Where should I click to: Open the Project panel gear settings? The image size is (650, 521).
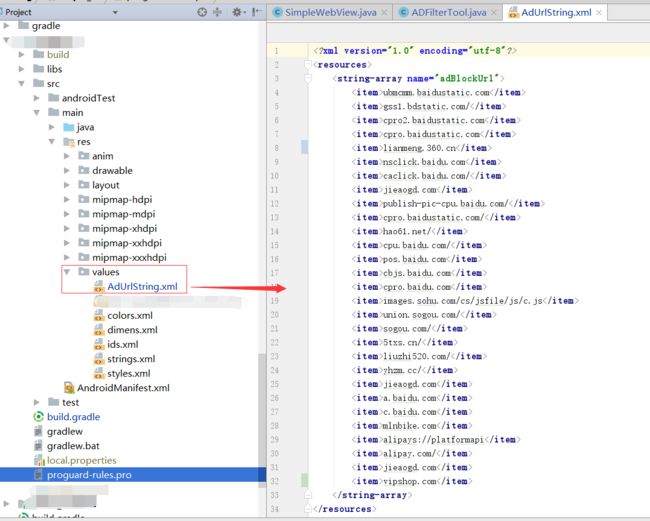(237, 12)
